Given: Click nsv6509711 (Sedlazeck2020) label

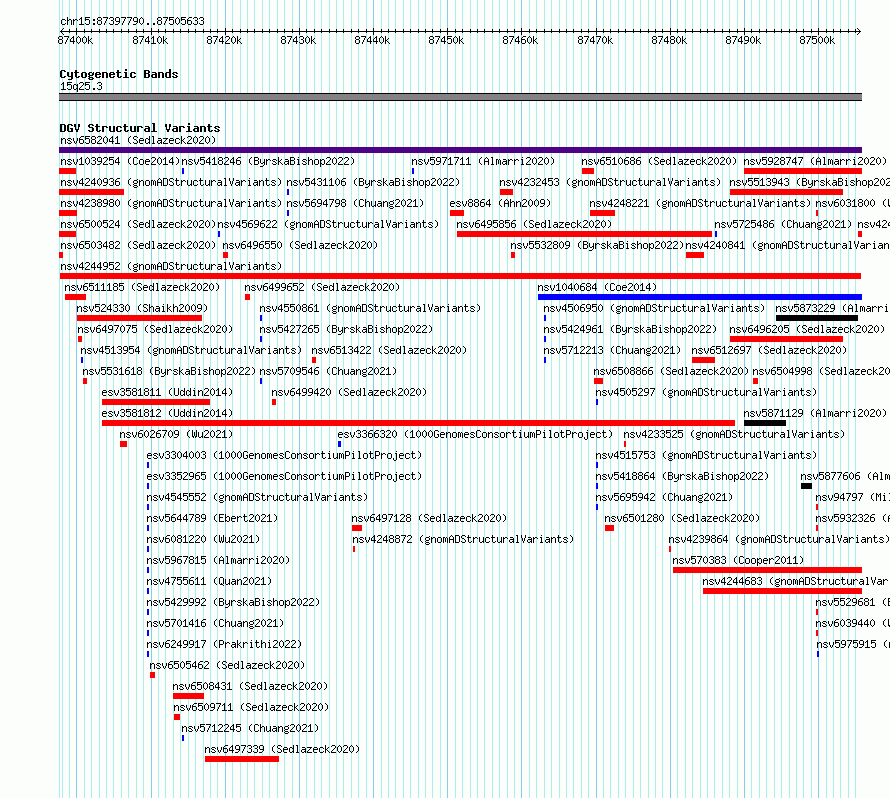Looking at the screenshot, I should tap(251, 707).
